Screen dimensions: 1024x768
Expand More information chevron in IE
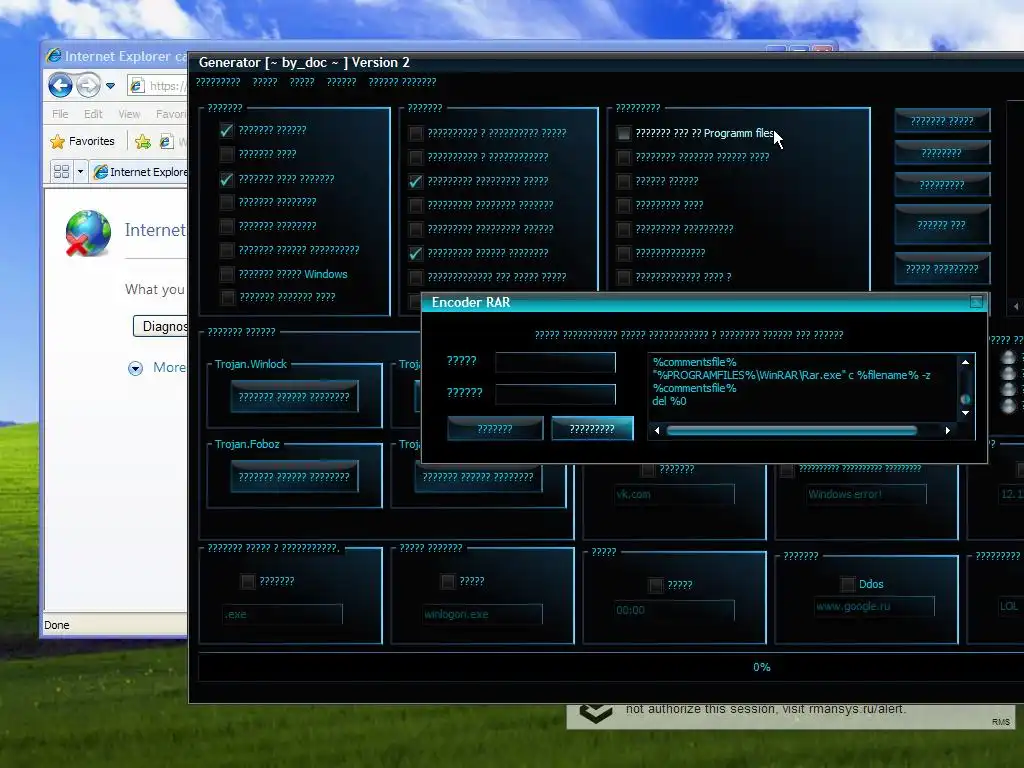(x=135, y=368)
